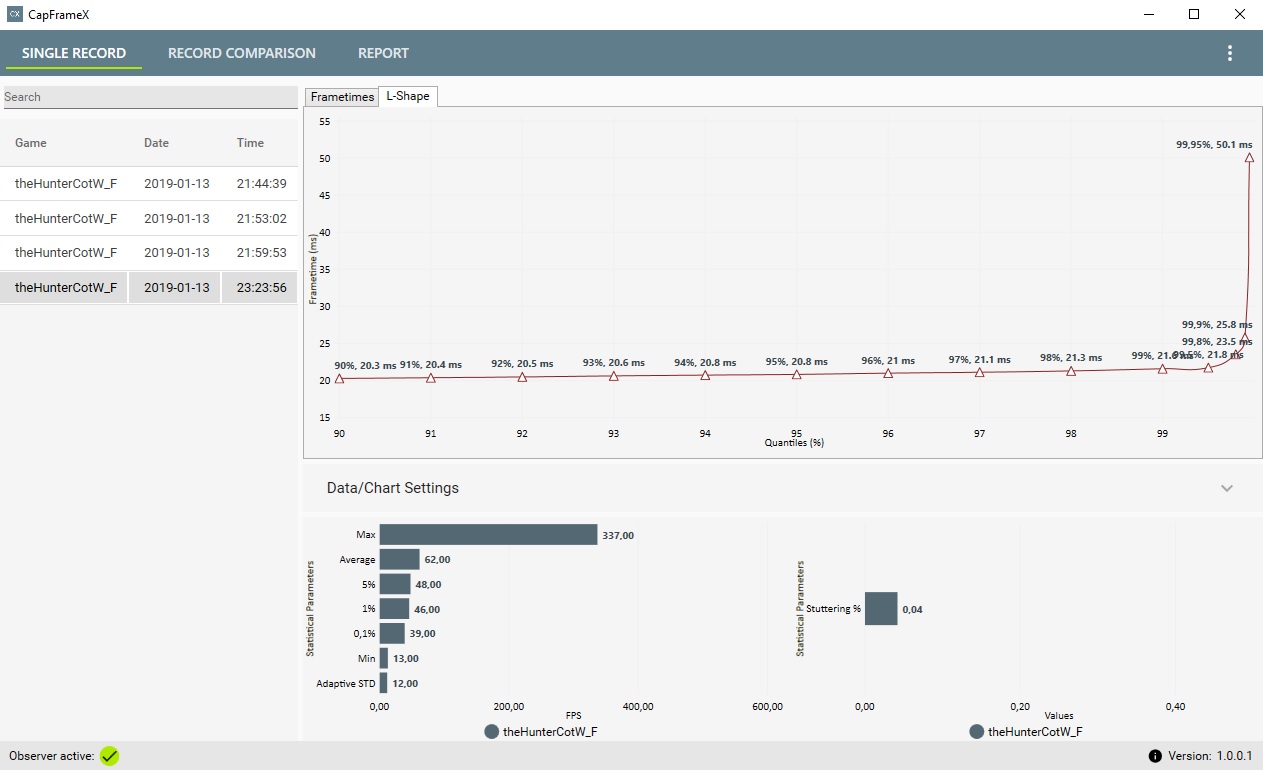Open the Data/Chart Settings panel header

tap(782, 488)
